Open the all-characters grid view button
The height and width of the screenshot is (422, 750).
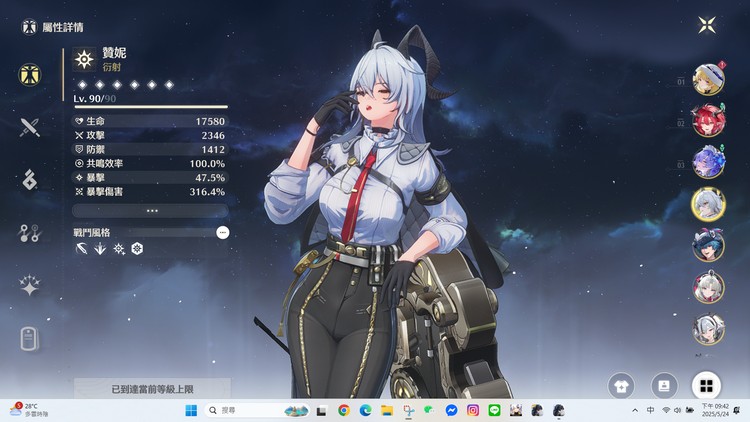706,386
